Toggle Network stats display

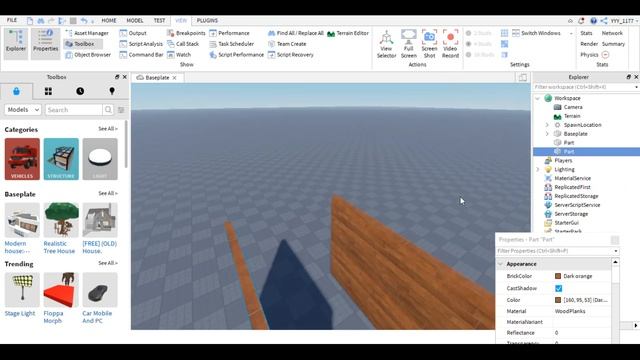pyautogui.click(x=612, y=33)
